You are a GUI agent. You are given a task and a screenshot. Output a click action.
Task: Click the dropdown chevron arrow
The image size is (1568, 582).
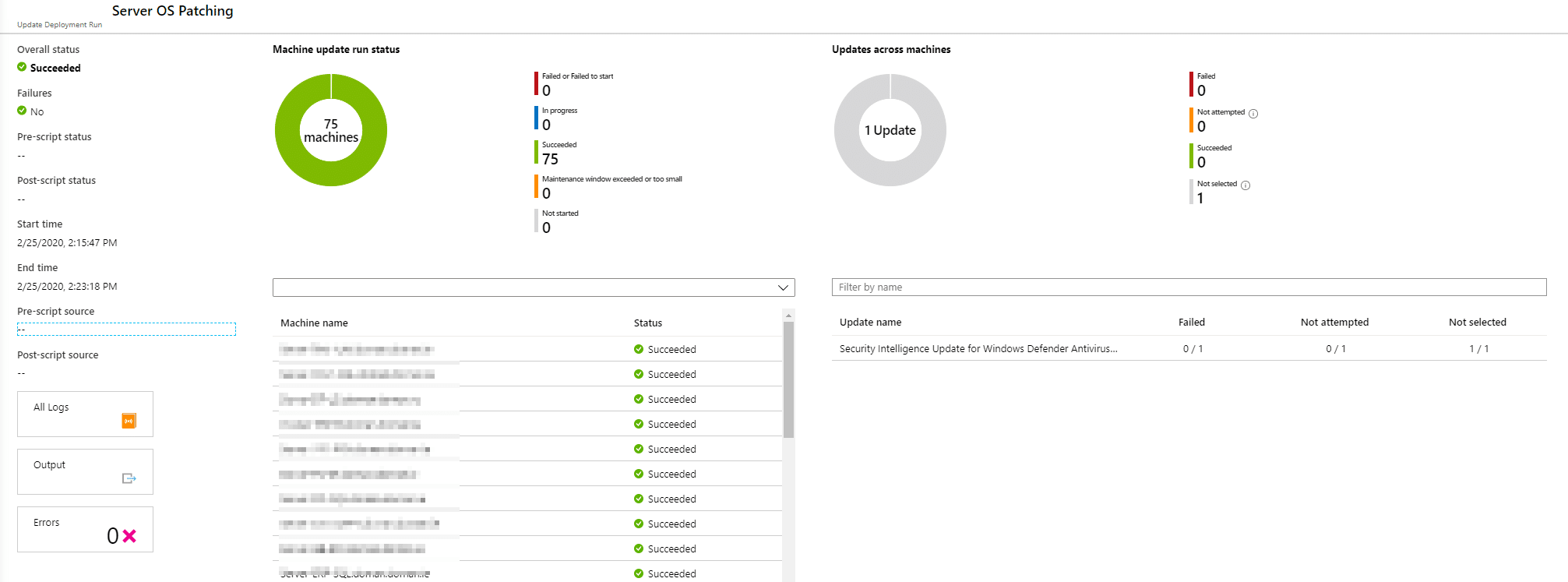point(783,287)
